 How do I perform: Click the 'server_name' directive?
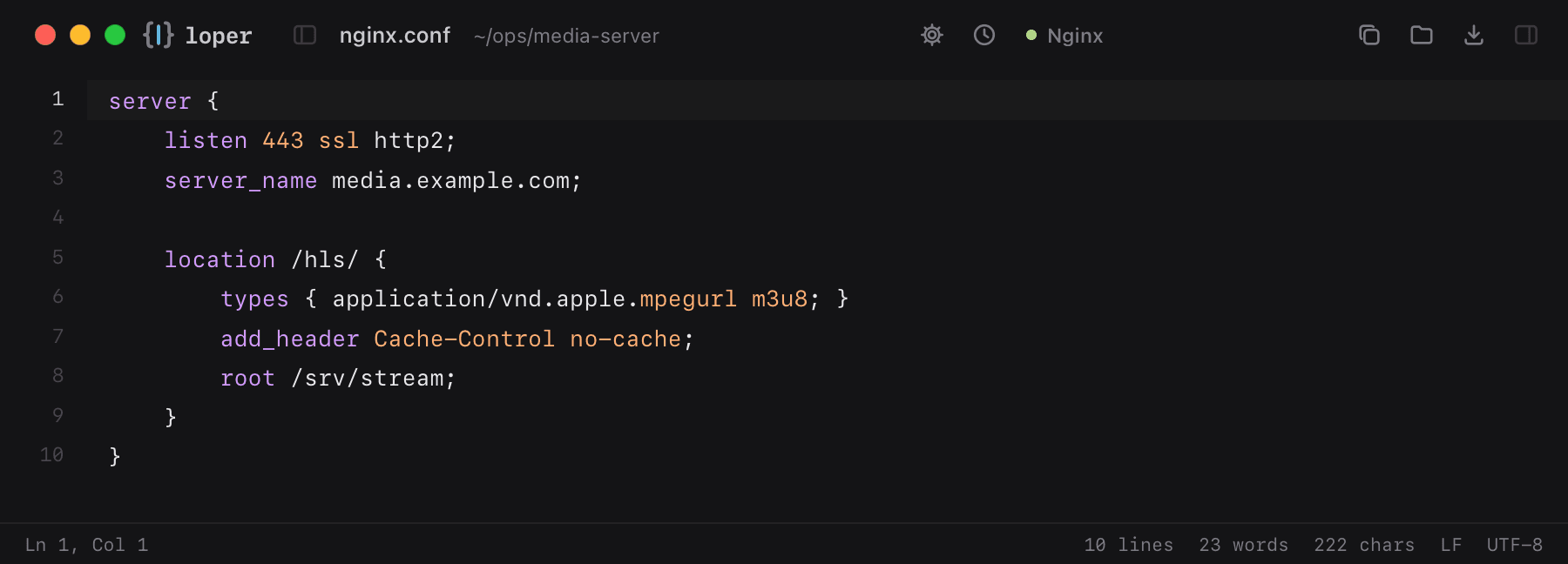pos(240,181)
